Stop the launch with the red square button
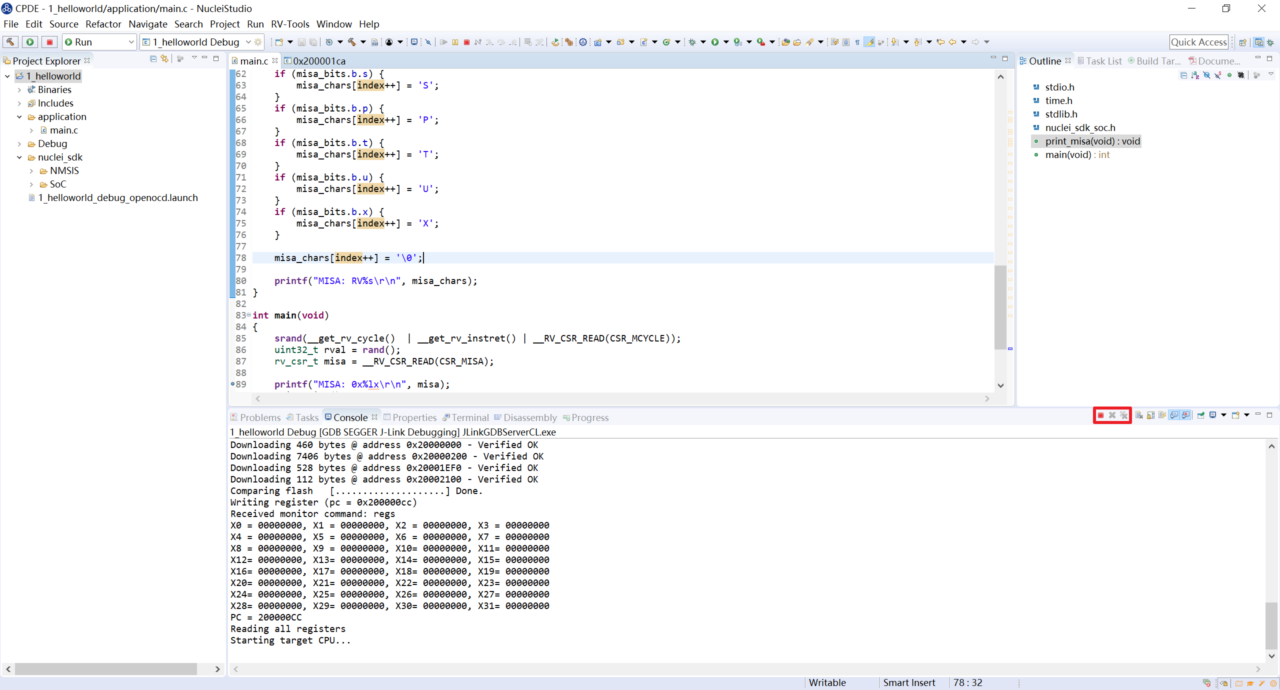 coord(49,42)
